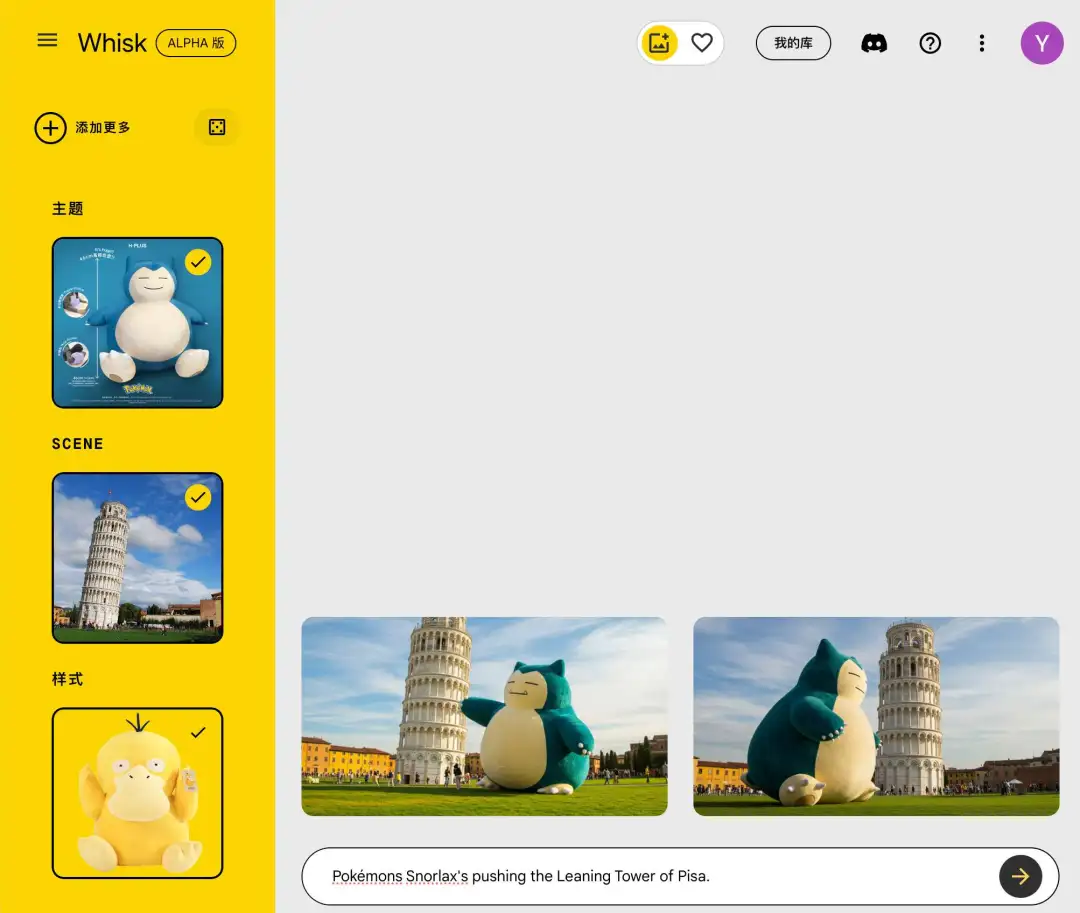Image resolution: width=1080 pixels, height=913 pixels.
Task: Show favorites with the heart icon
Action: click(x=702, y=43)
